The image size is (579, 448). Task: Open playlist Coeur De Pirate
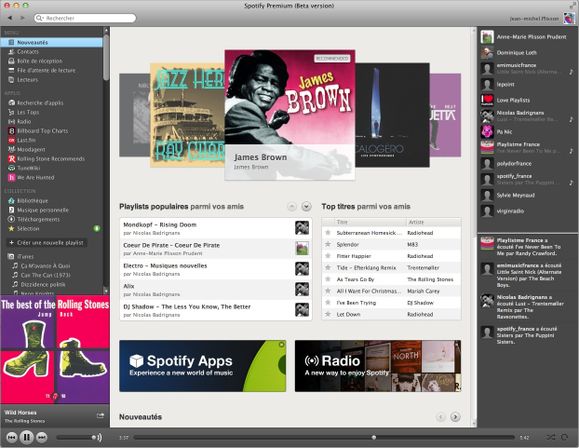[216, 249]
